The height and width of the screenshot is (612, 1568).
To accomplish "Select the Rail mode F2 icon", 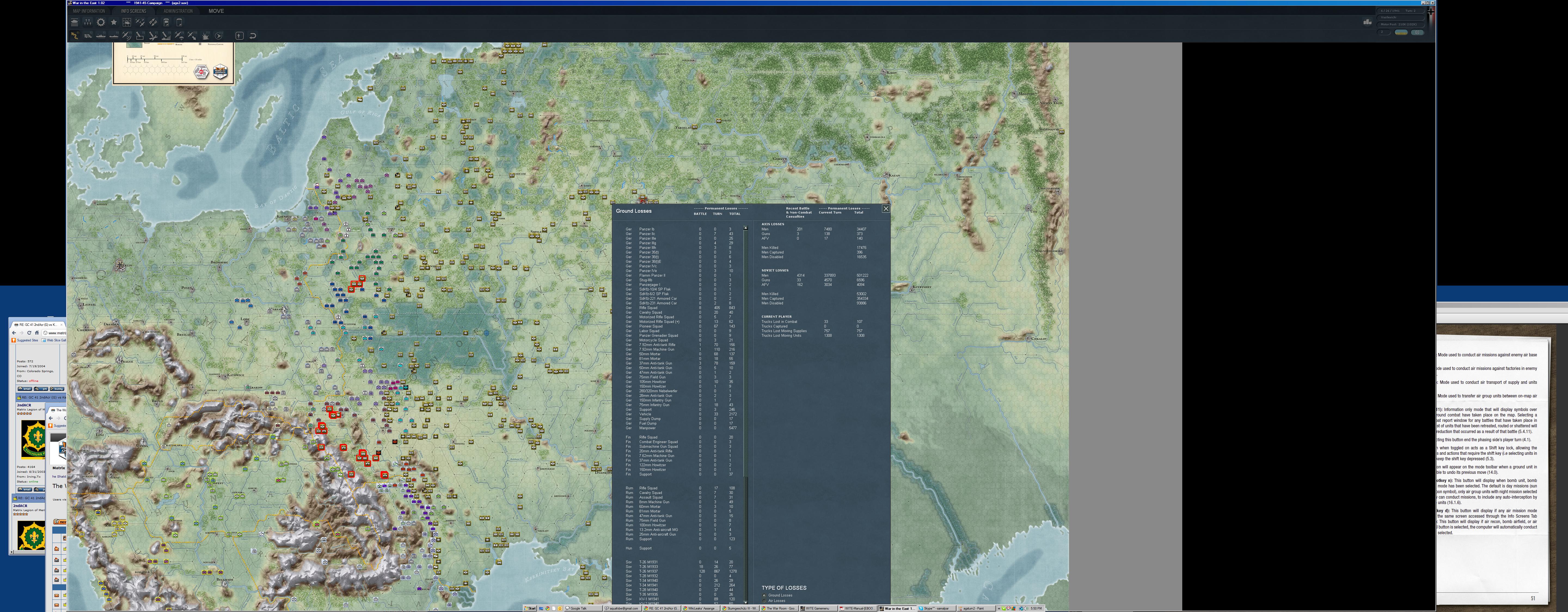I will [x=88, y=36].
